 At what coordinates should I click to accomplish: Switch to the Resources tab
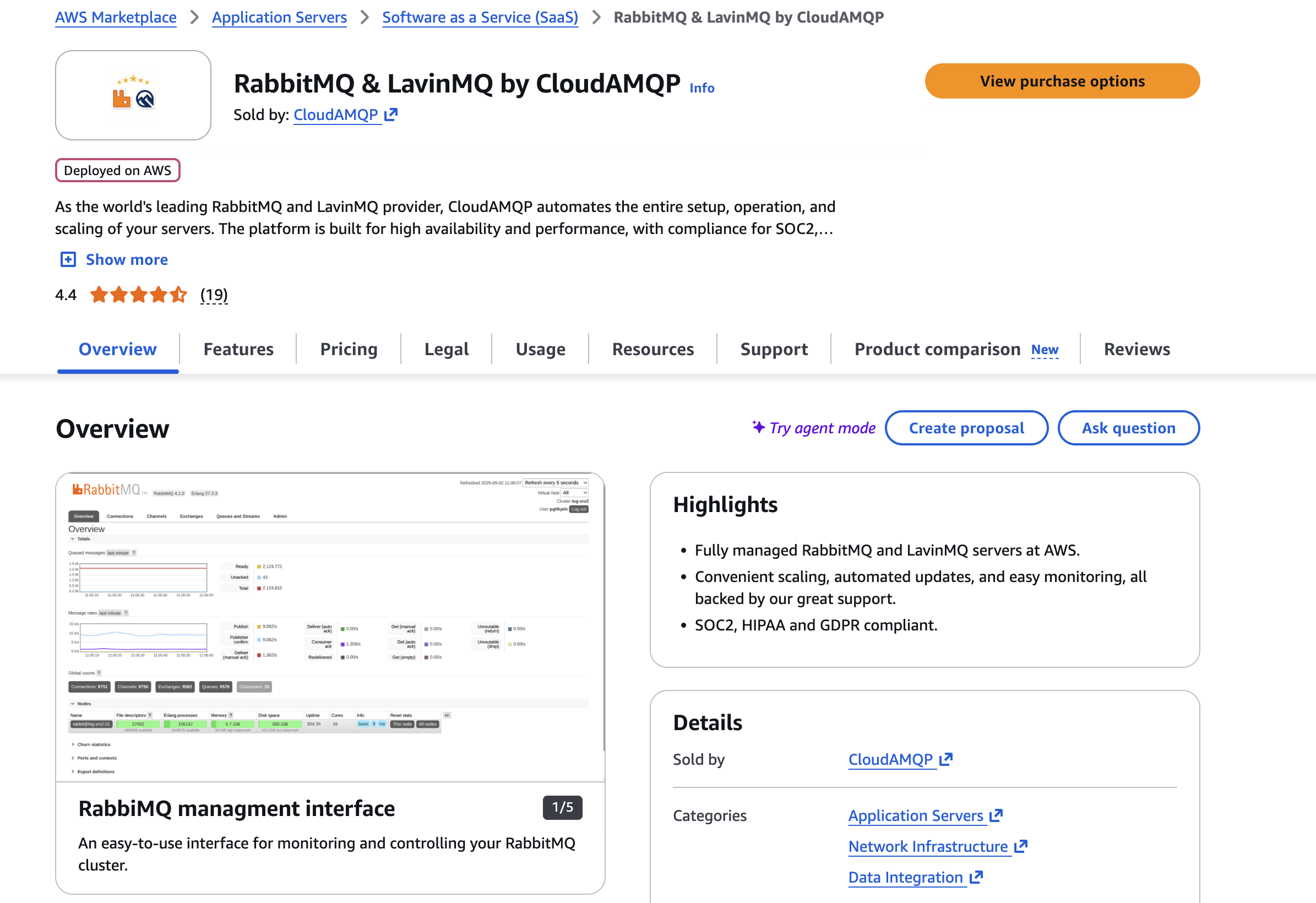[653, 349]
